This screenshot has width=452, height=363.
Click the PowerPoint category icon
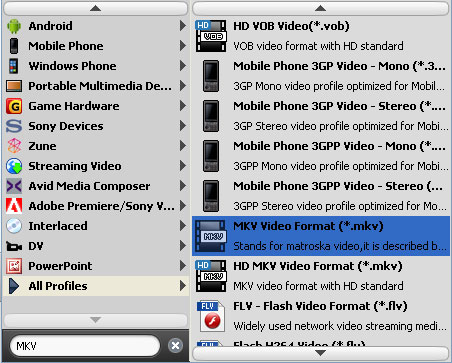(x=14, y=266)
